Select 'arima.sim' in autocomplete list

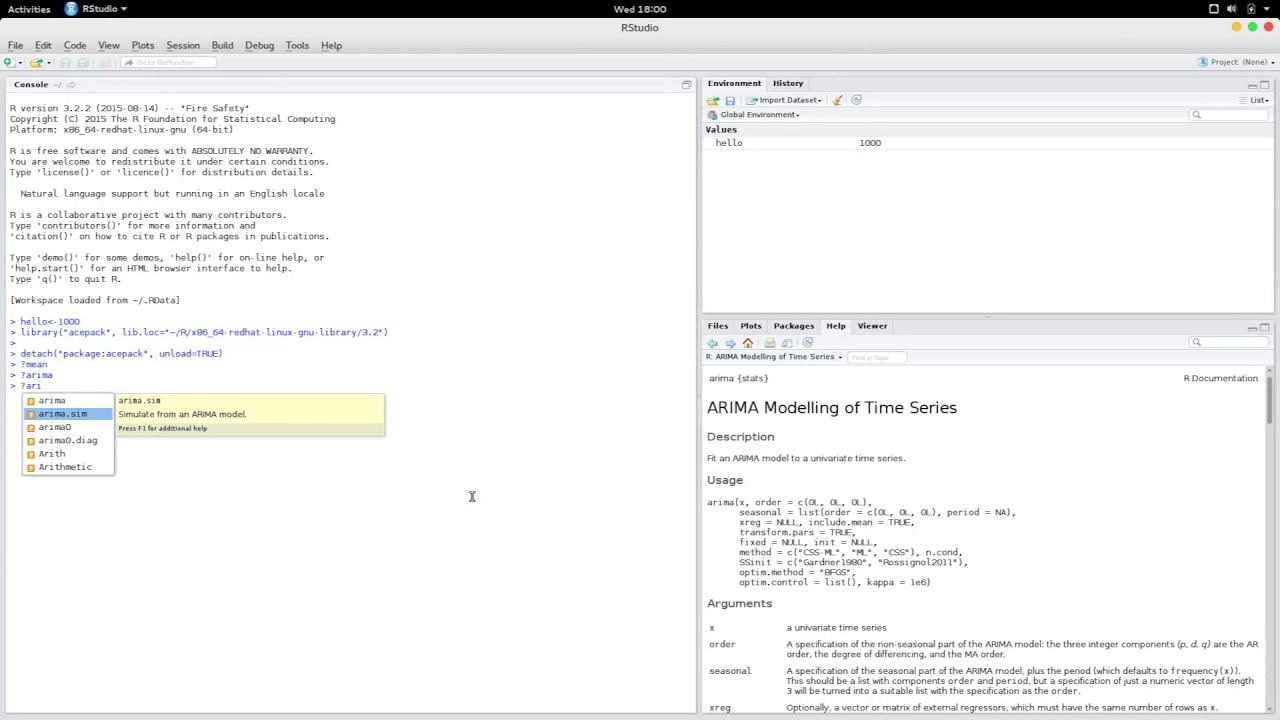(68, 414)
